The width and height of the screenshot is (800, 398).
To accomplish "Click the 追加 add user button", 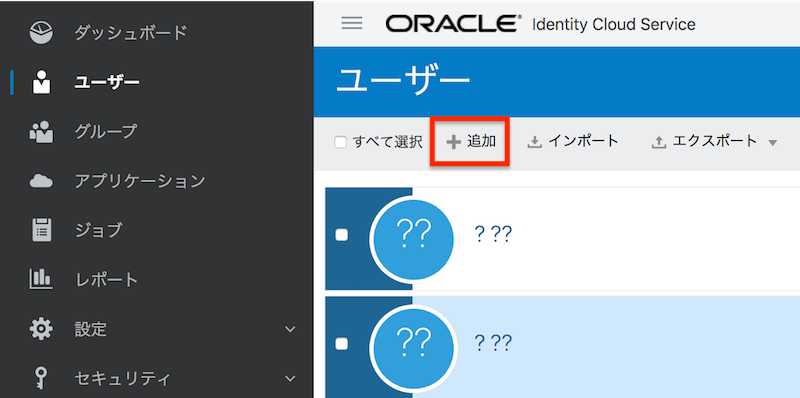I will pos(470,142).
